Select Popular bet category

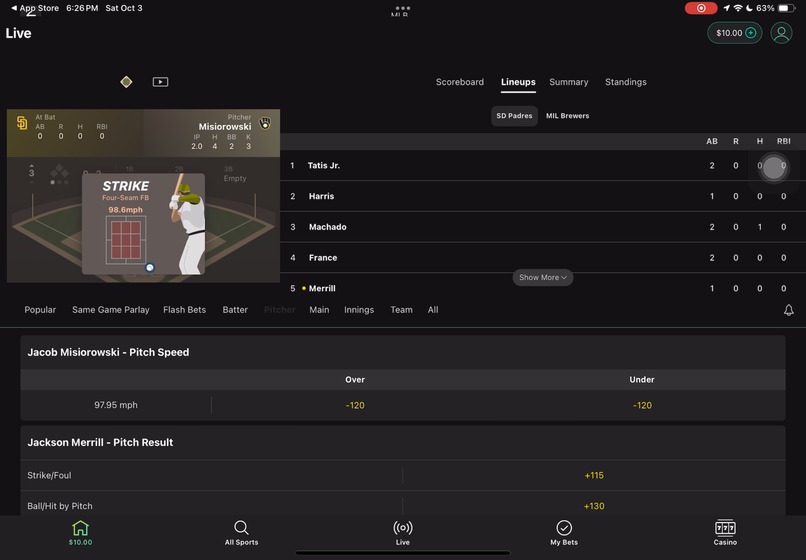point(40,310)
